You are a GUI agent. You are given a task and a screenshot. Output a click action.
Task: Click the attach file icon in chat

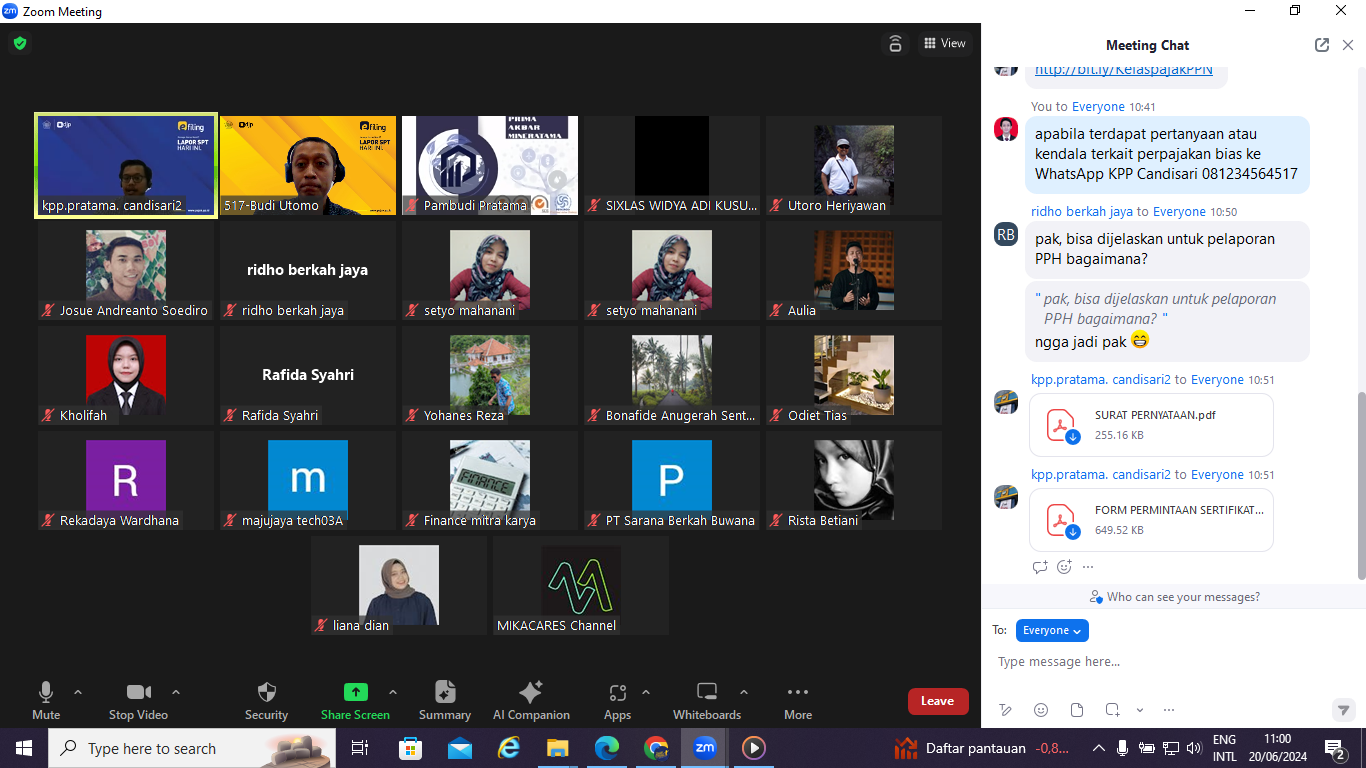pyautogui.click(x=1077, y=710)
